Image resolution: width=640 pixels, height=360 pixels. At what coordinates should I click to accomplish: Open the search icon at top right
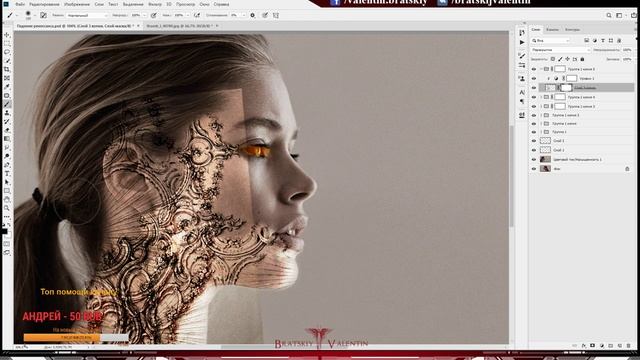point(609,15)
